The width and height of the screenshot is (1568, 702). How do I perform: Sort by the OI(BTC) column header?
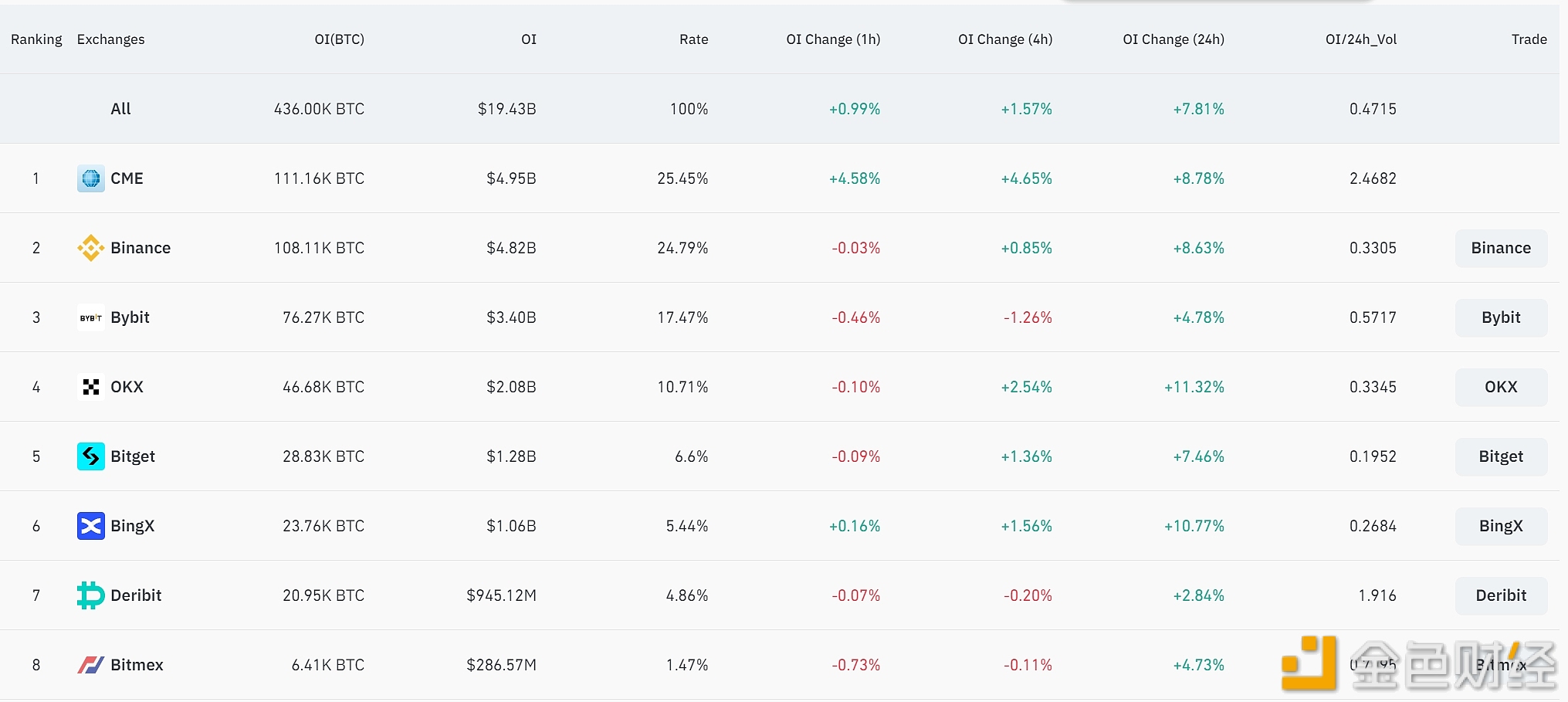pos(339,39)
